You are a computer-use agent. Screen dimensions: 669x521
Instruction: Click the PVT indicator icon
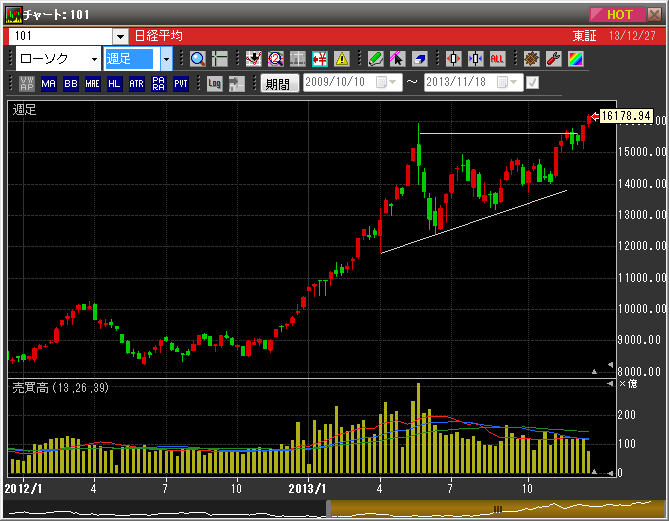181,84
